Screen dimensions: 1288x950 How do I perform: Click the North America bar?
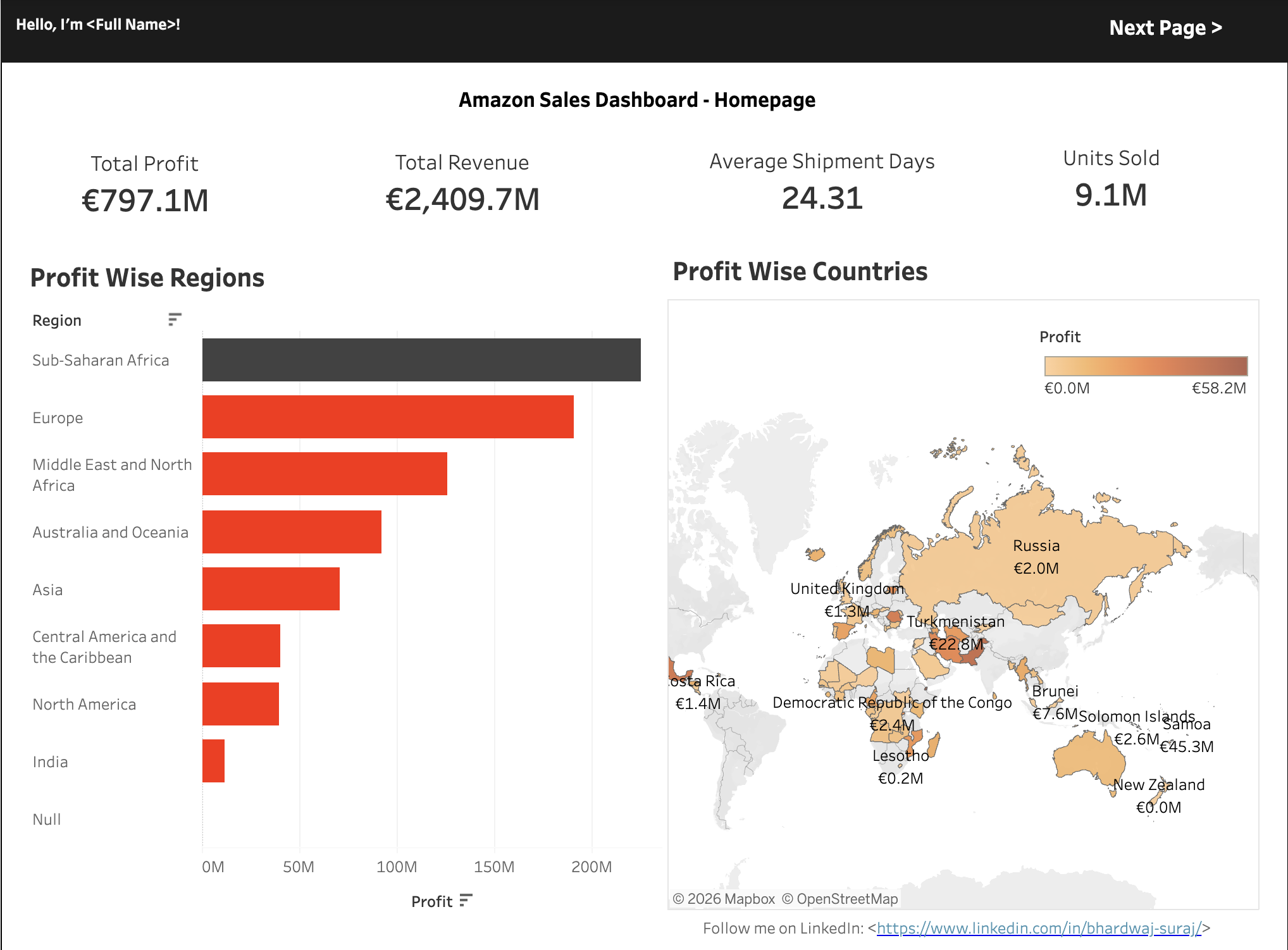[x=240, y=704]
